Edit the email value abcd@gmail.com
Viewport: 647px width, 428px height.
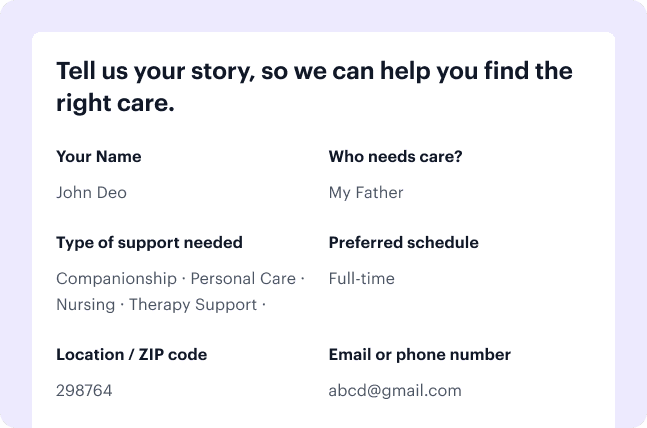point(394,391)
